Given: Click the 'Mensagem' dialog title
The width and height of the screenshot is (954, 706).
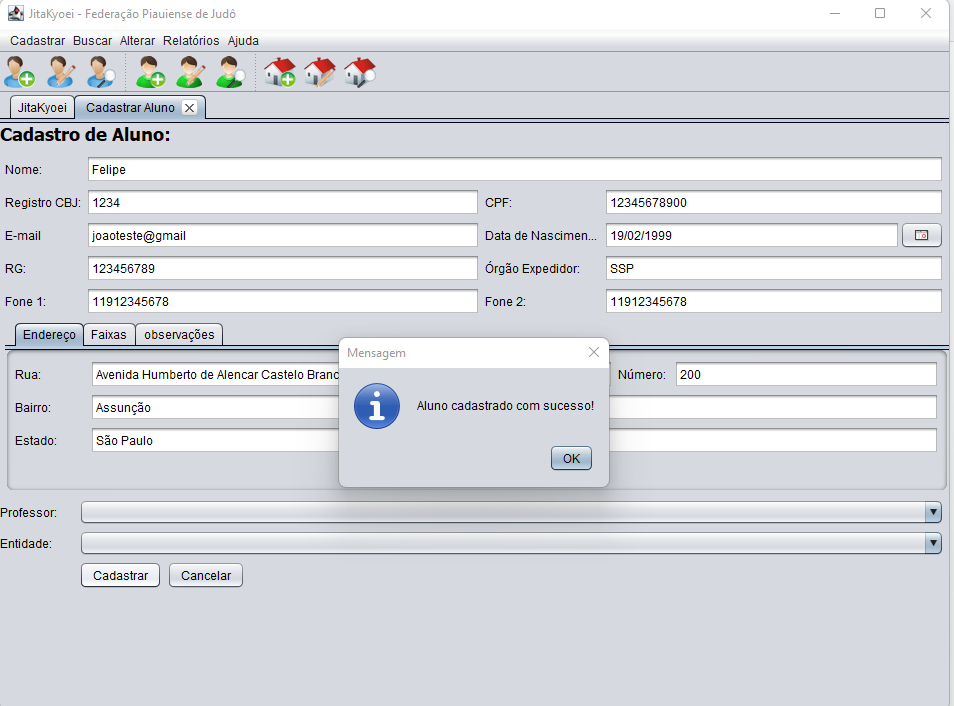Looking at the screenshot, I should click(376, 353).
